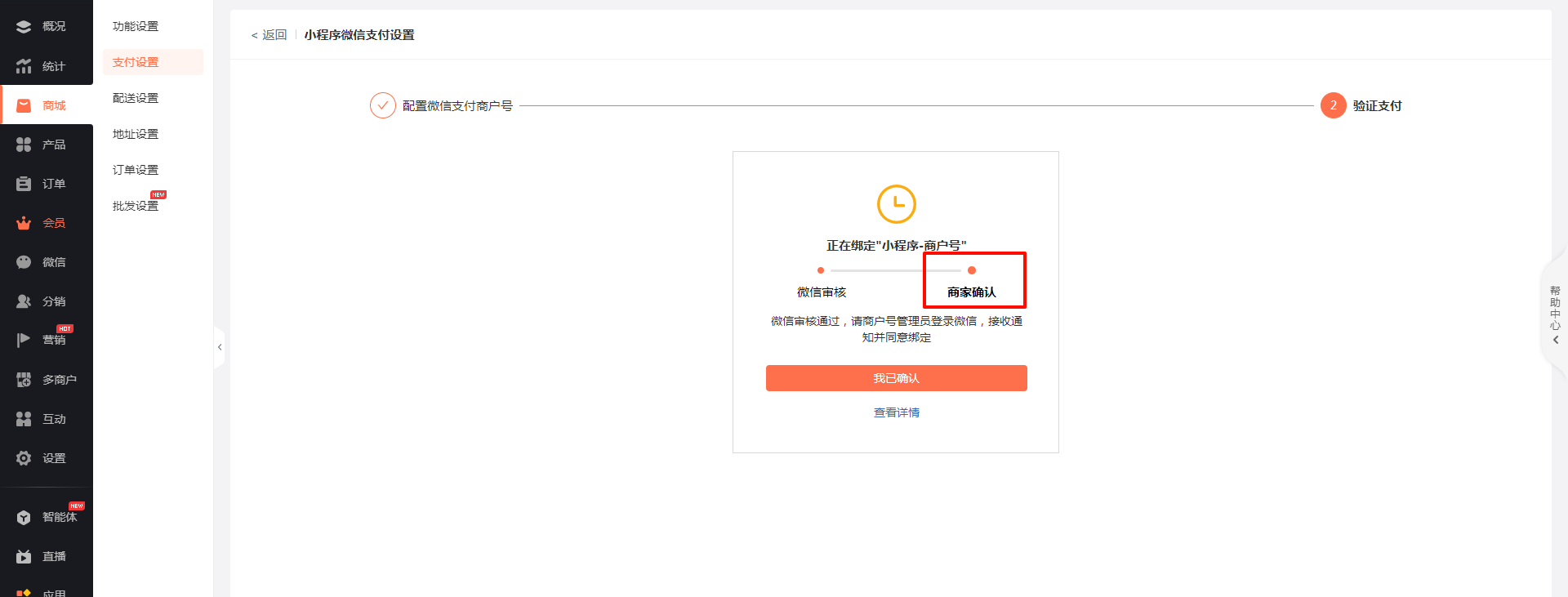Open the 分销 distribution people icon
This screenshot has height=597, width=1568.
point(24,301)
